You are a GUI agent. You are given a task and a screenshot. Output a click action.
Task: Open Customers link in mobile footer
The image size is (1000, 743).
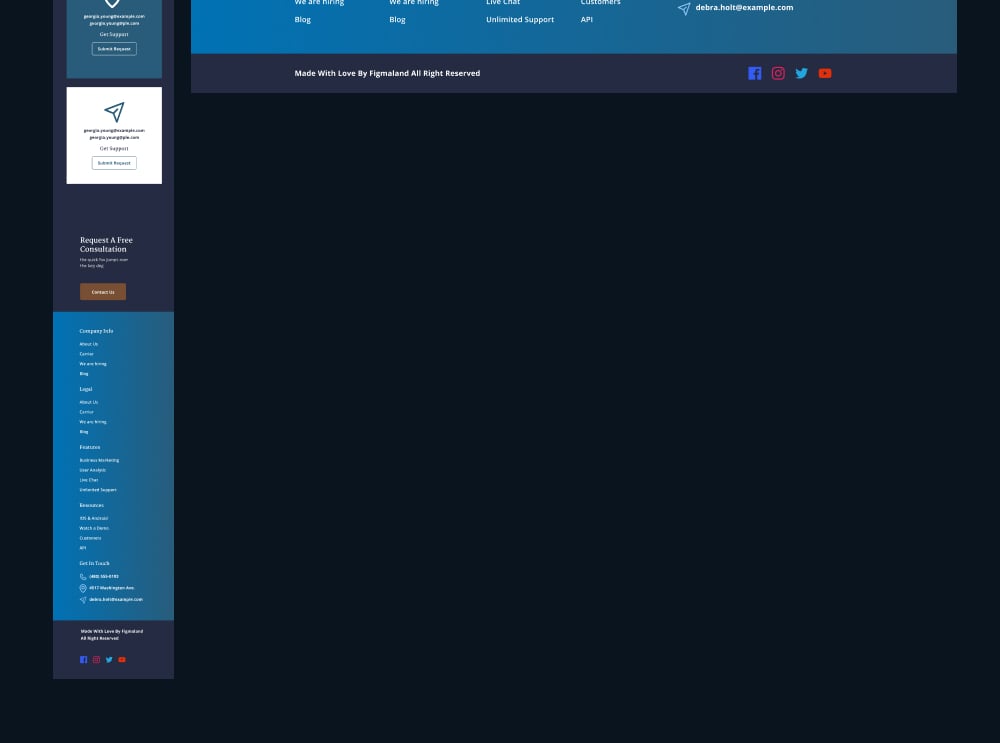tap(90, 538)
